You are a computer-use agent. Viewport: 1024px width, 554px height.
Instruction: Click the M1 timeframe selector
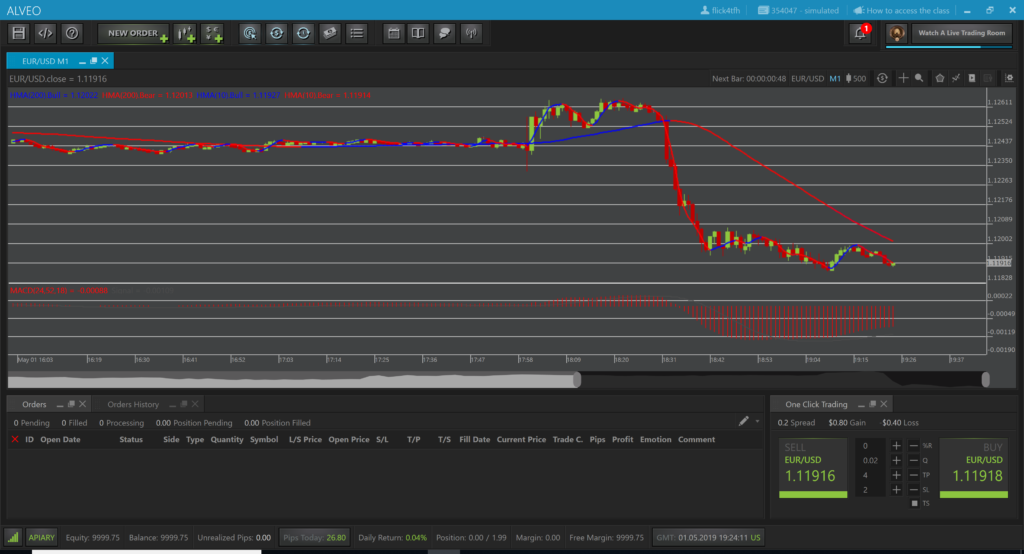(x=834, y=78)
